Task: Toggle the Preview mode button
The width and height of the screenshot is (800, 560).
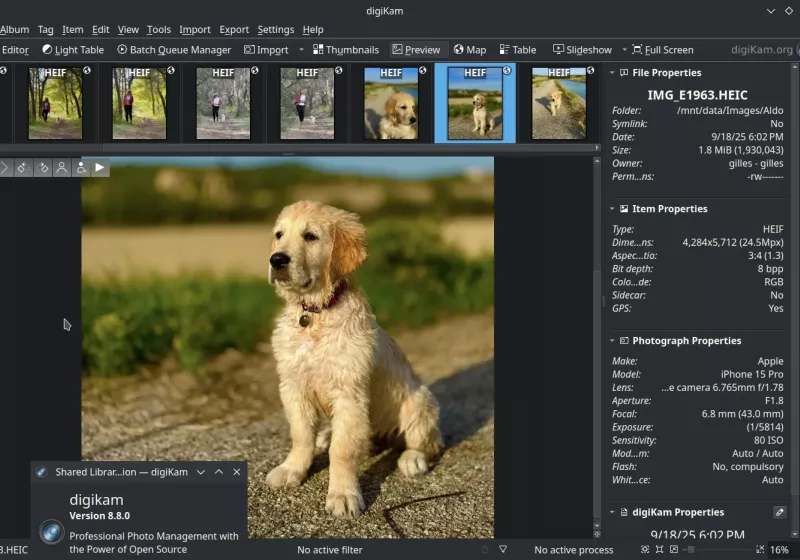Action: coord(416,50)
